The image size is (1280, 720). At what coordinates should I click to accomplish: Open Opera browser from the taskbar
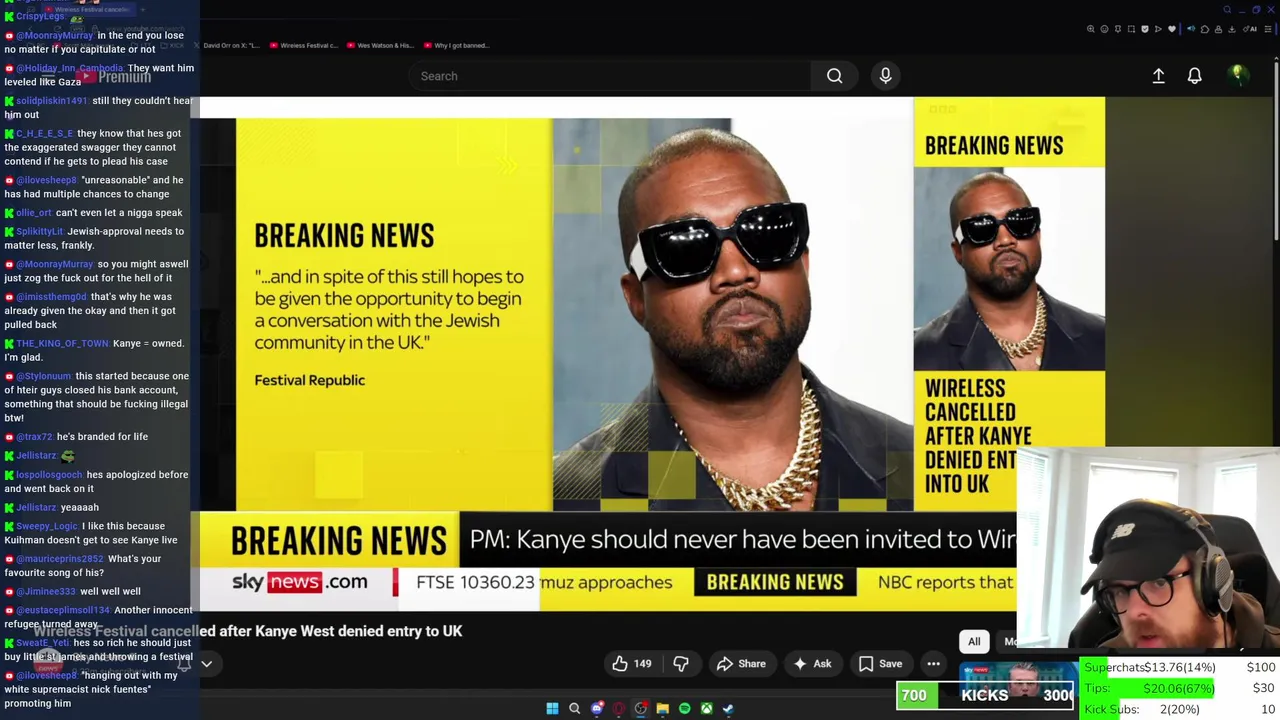(x=619, y=708)
